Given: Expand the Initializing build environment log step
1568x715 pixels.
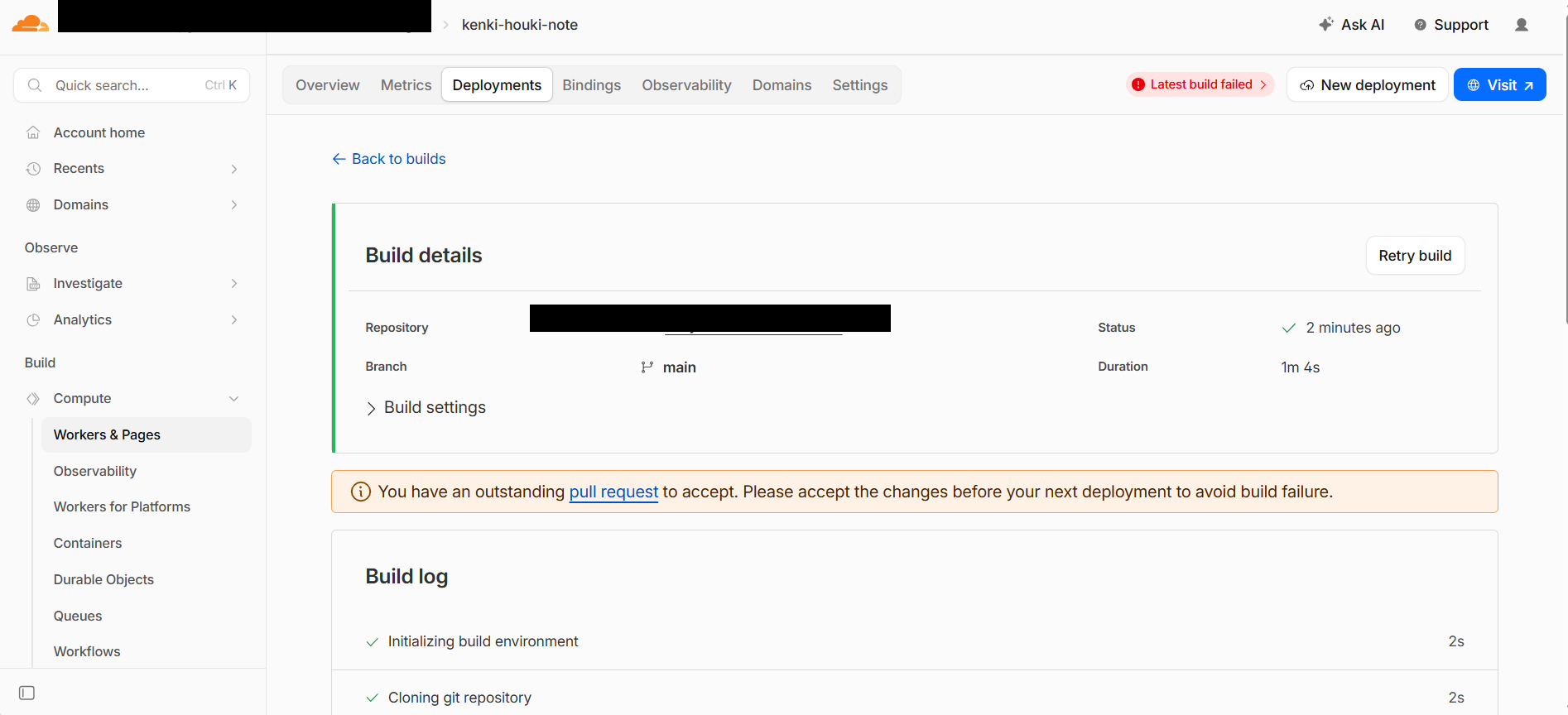Looking at the screenshot, I should coord(915,641).
